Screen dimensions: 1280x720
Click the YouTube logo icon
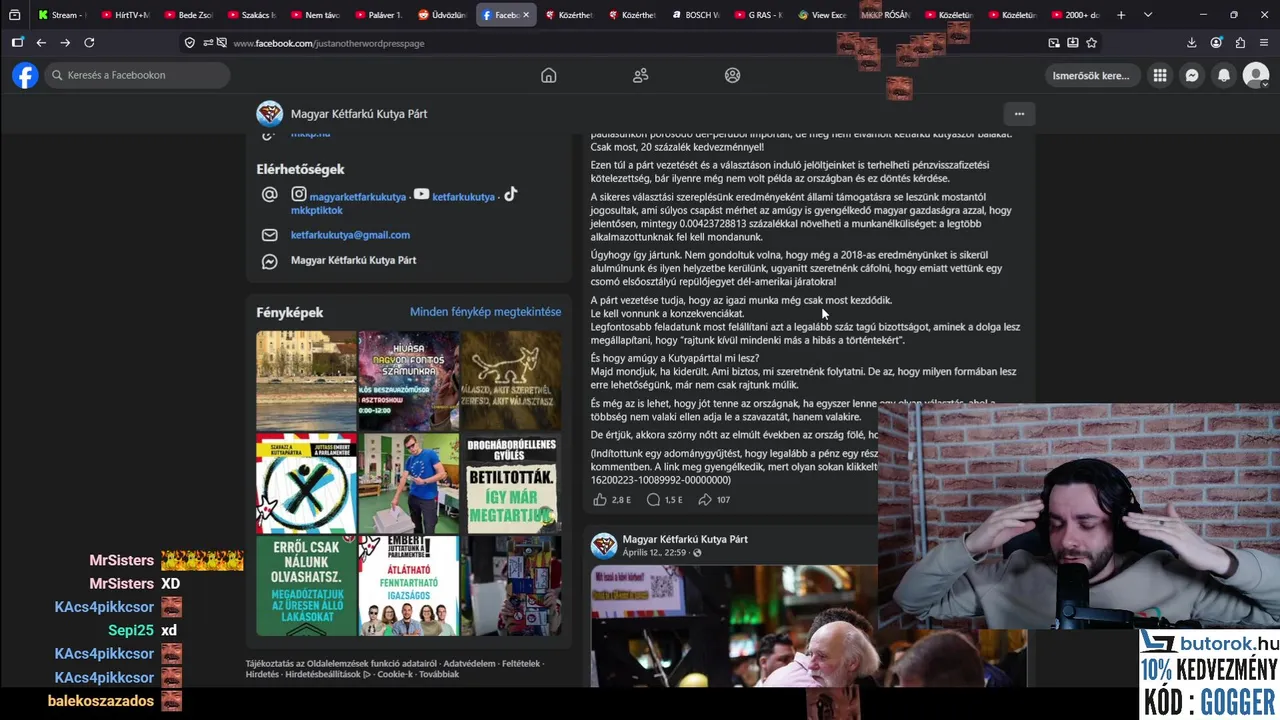click(422, 194)
